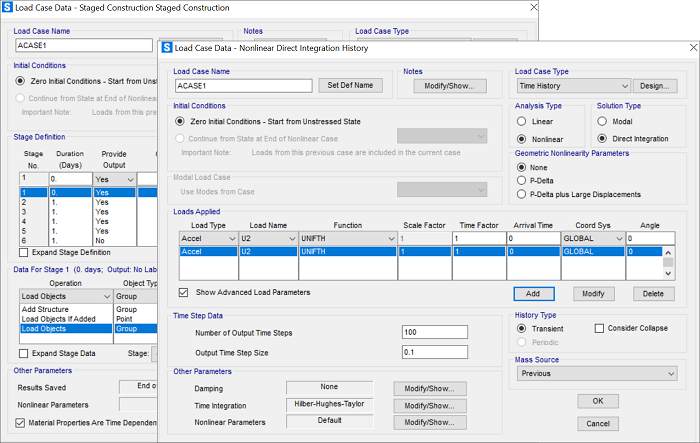700x443 pixels.
Task: Click the Cancel button
Action: (598, 423)
